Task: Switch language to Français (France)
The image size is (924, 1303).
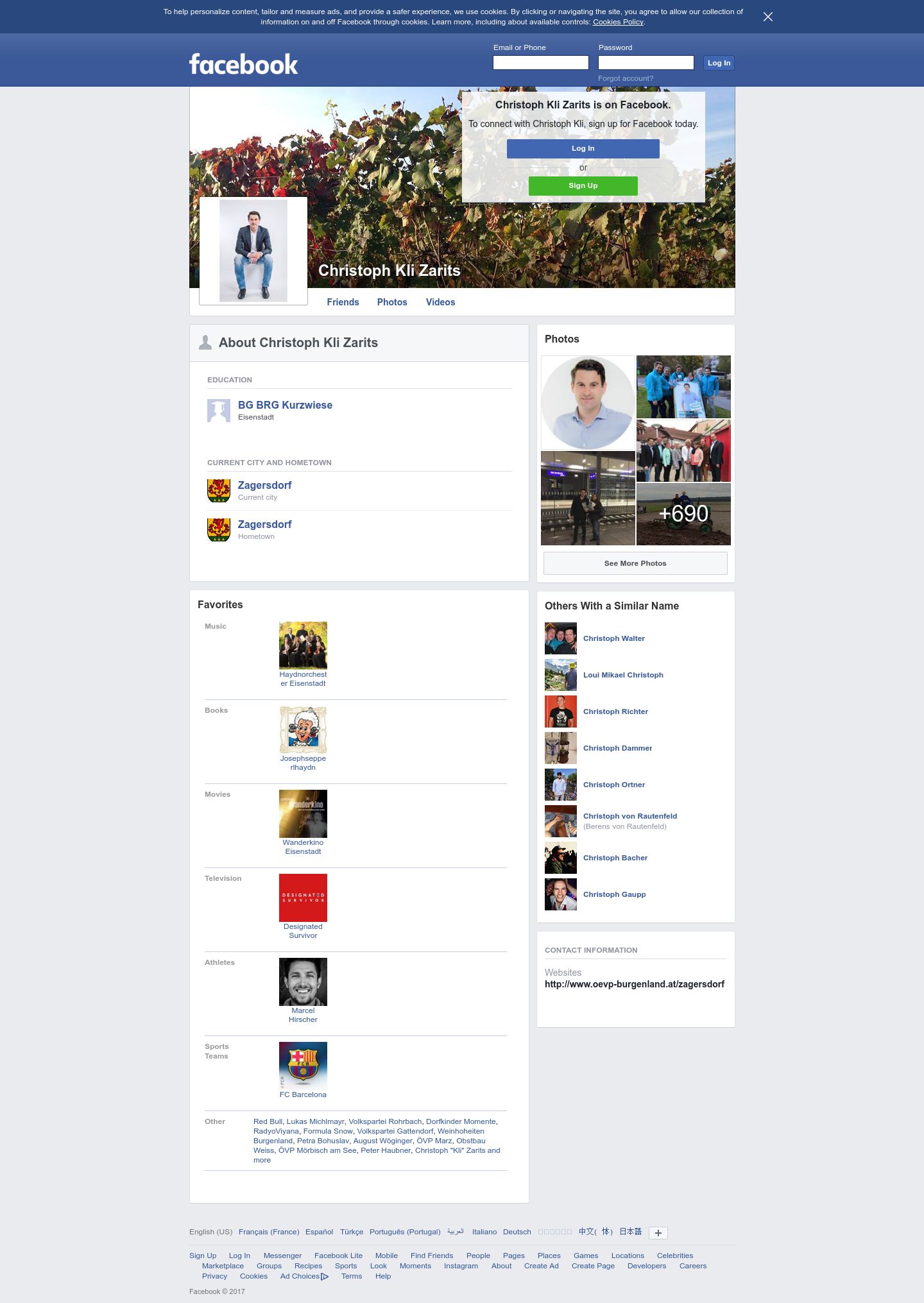Action: coord(269,1232)
